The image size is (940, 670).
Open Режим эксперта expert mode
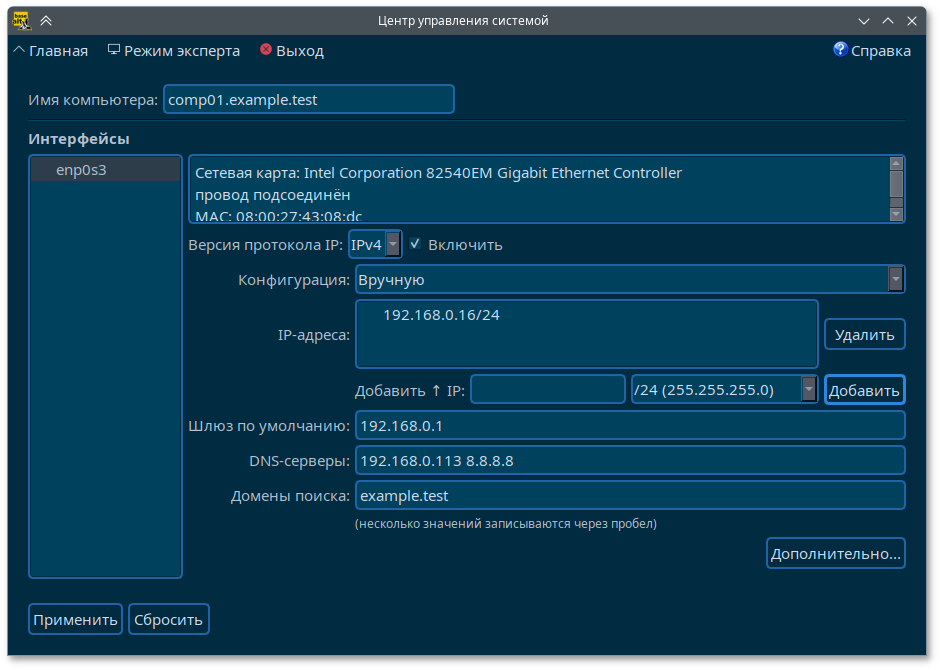(x=173, y=51)
